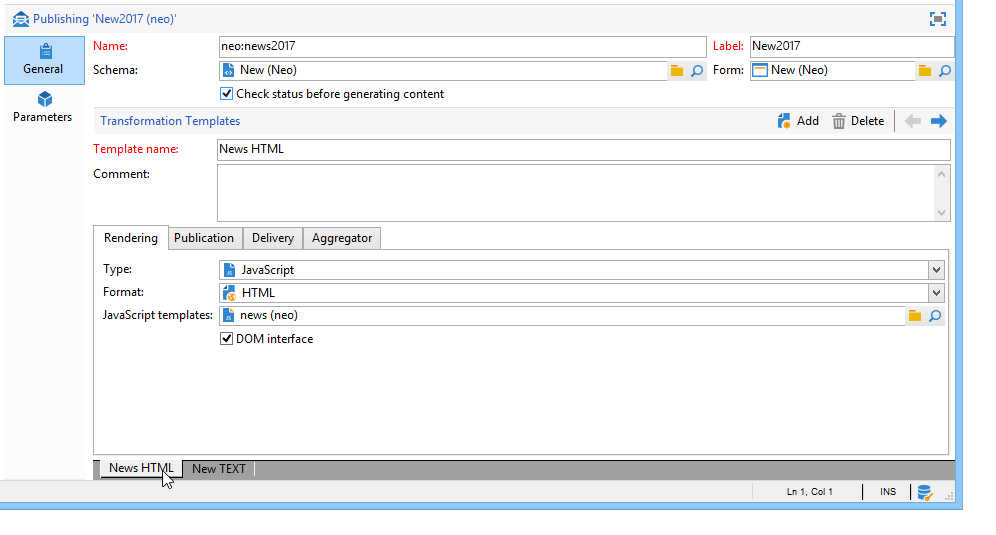Viewport: 996px width, 535px height.
Task: Toggle full-screen mode icon at top right
Action: pos(938,19)
